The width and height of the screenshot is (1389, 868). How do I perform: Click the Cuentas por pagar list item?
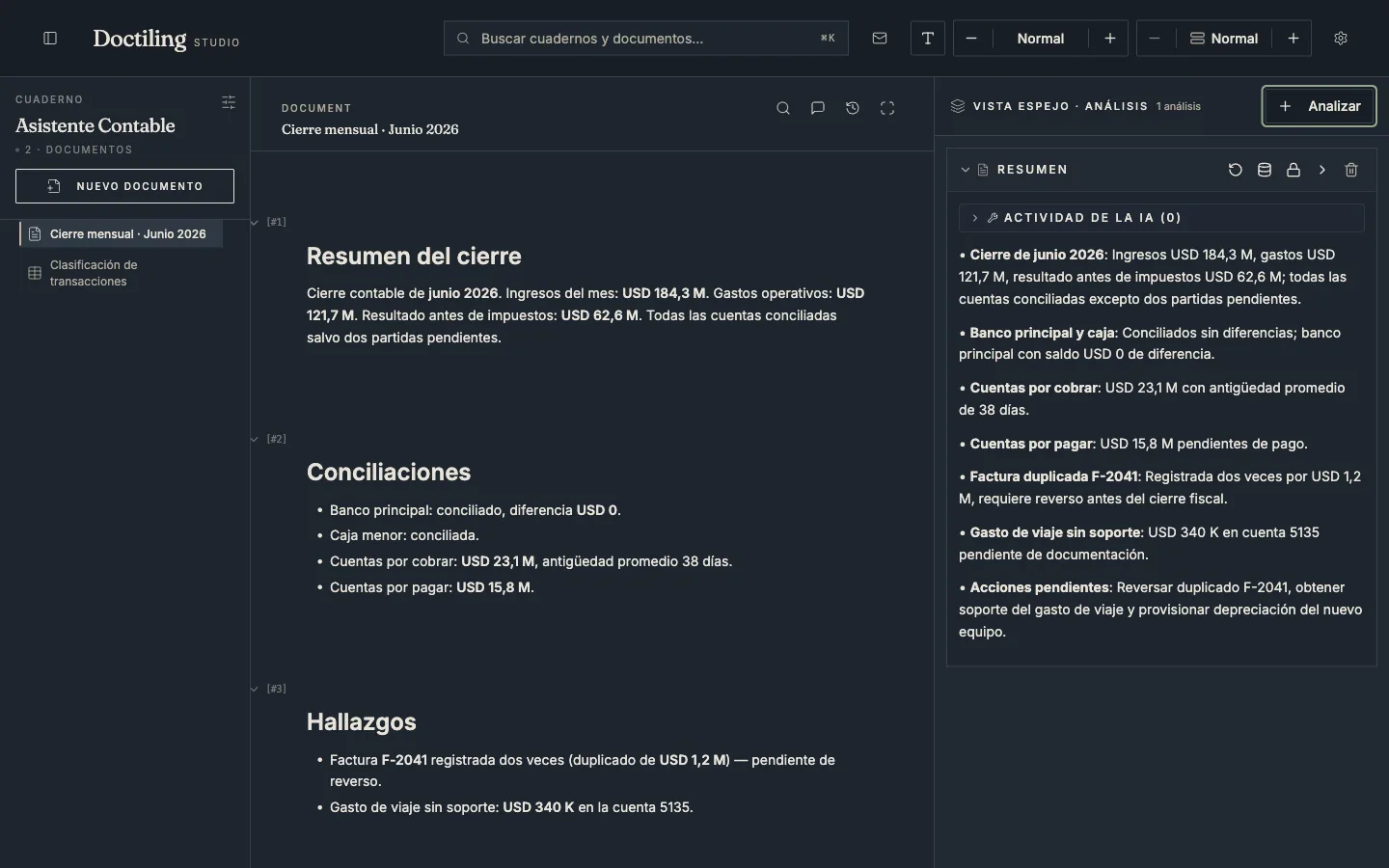click(x=431, y=587)
